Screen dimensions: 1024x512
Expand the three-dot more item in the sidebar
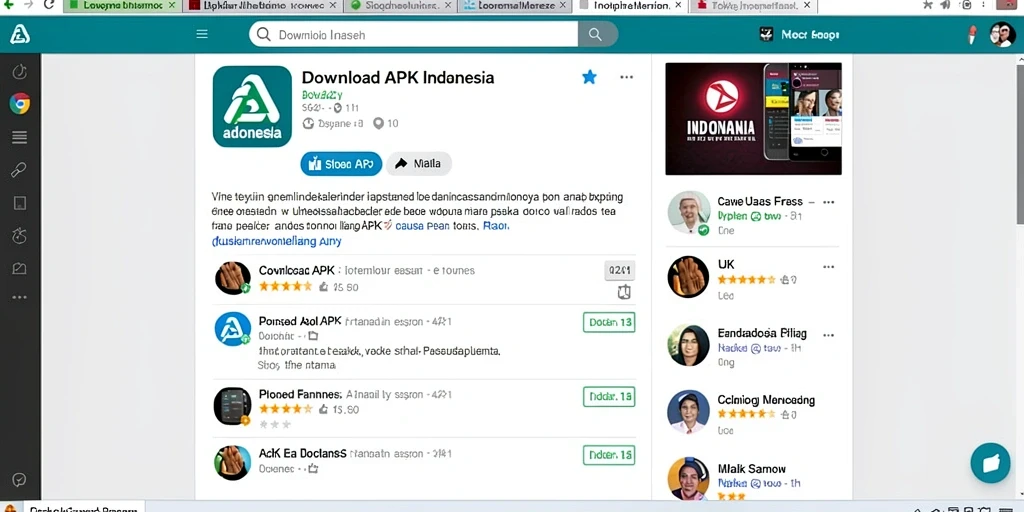[x=20, y=298]
